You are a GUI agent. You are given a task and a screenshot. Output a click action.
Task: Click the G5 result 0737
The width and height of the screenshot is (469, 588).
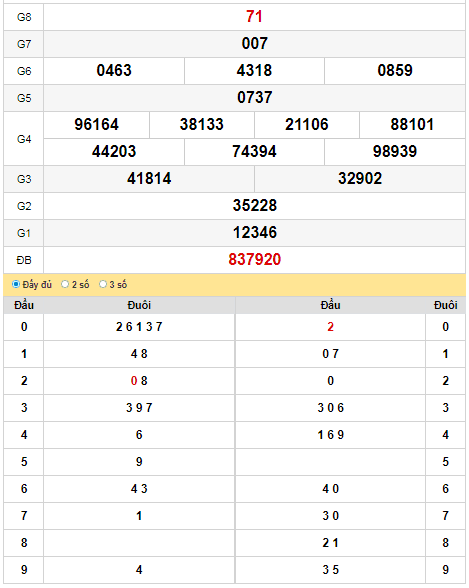[x=255, y=98]
